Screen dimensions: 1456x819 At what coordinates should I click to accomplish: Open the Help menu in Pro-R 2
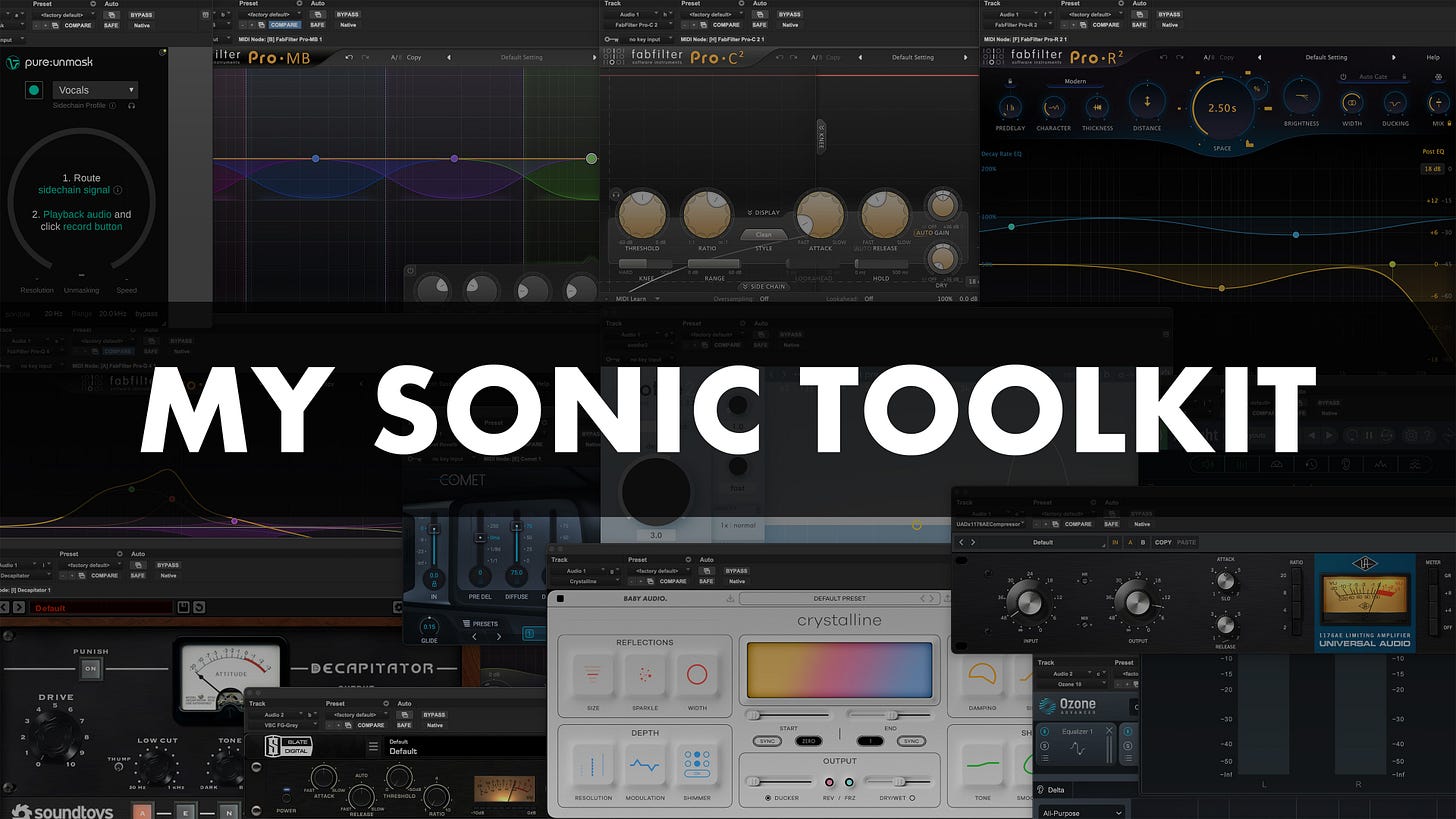tap(1434, 57)
